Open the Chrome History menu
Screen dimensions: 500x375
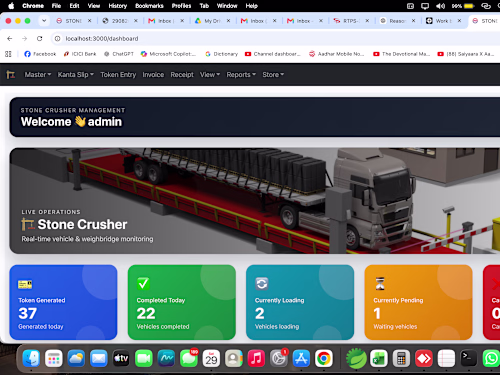click(118, 6)
